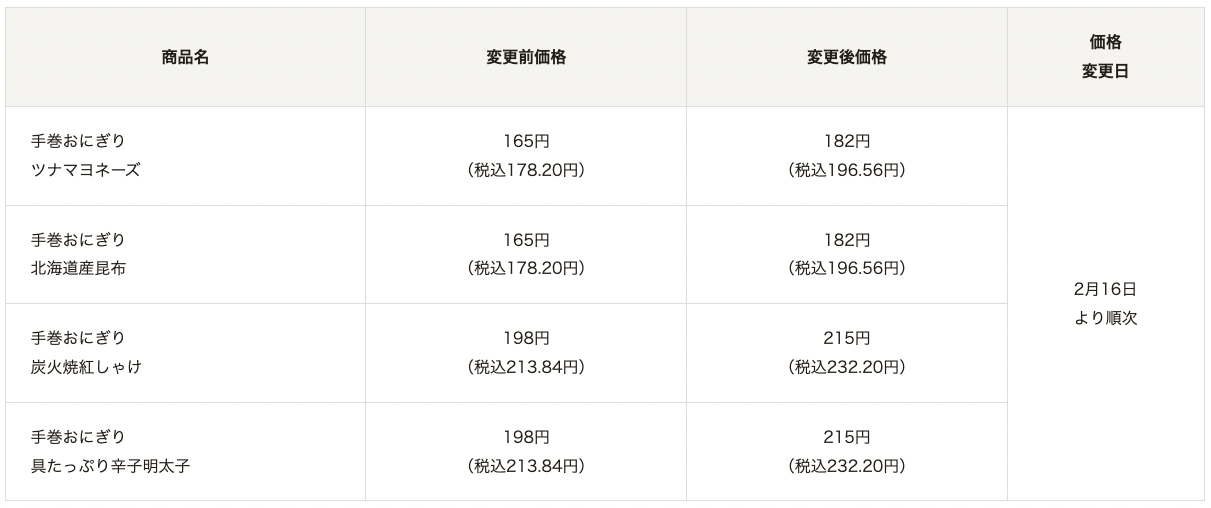Select the 炭火焼紅しゃけ product name
The height and width of the screenshot is (508, 1211).
click(86, 367)
